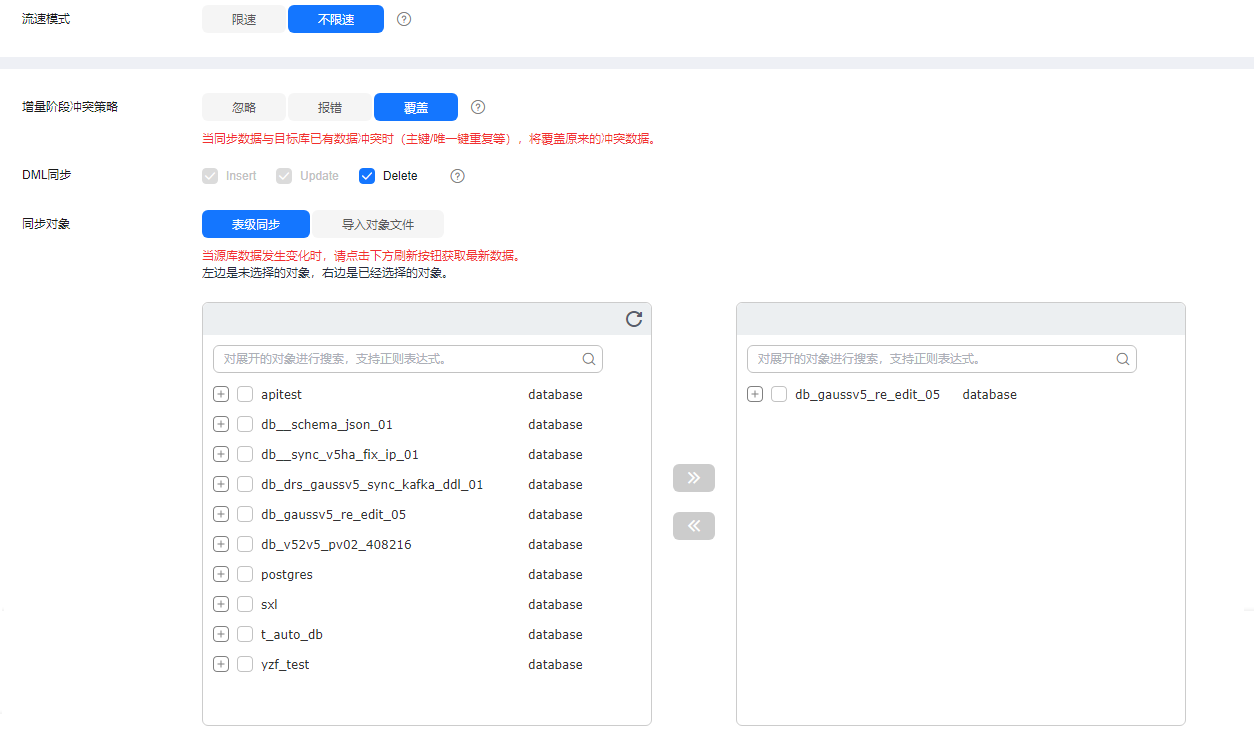
Task: Click the search magnifier in the right list
Action: 1123,359
